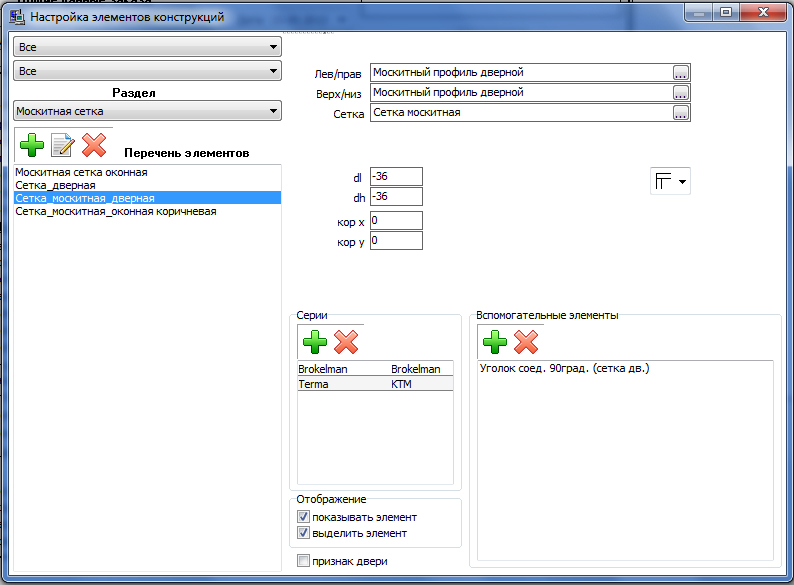Click the кор x input field
The height and width of the screenshot is (585, 794).
tap(396, 220)
